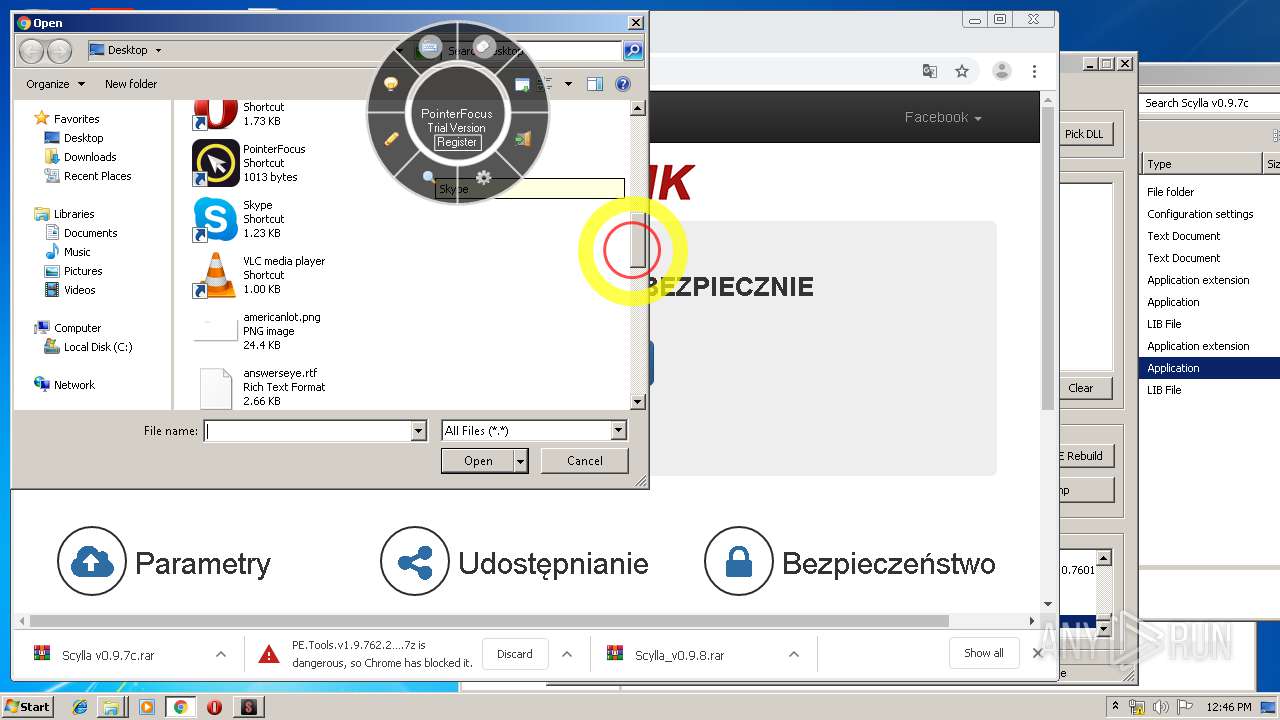Expand options for Scylla_v0.9.8.rar download
Viewport: 1280px width, 720px height.
coord(793,654)
